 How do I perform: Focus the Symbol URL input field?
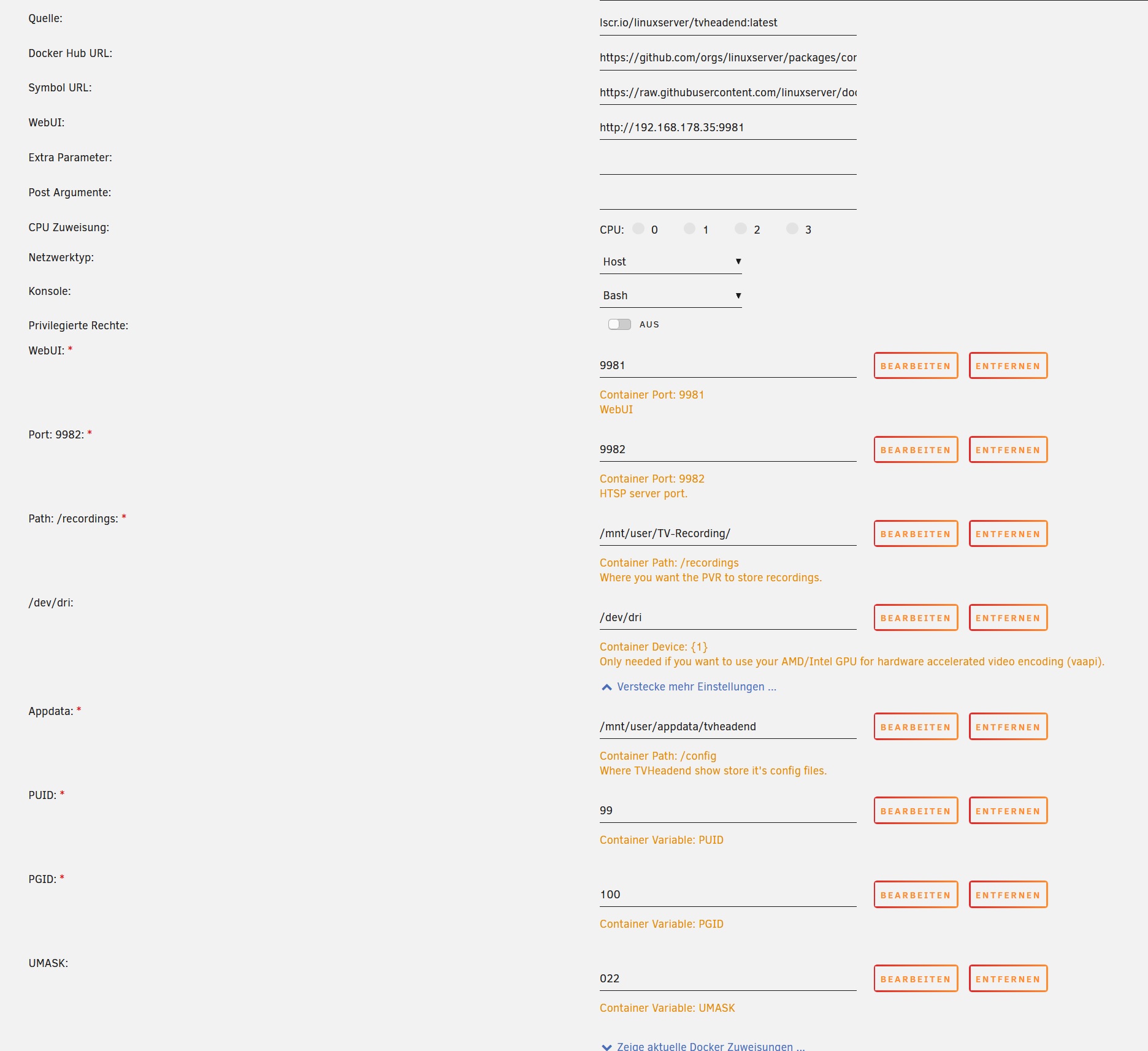coord(728,93)
